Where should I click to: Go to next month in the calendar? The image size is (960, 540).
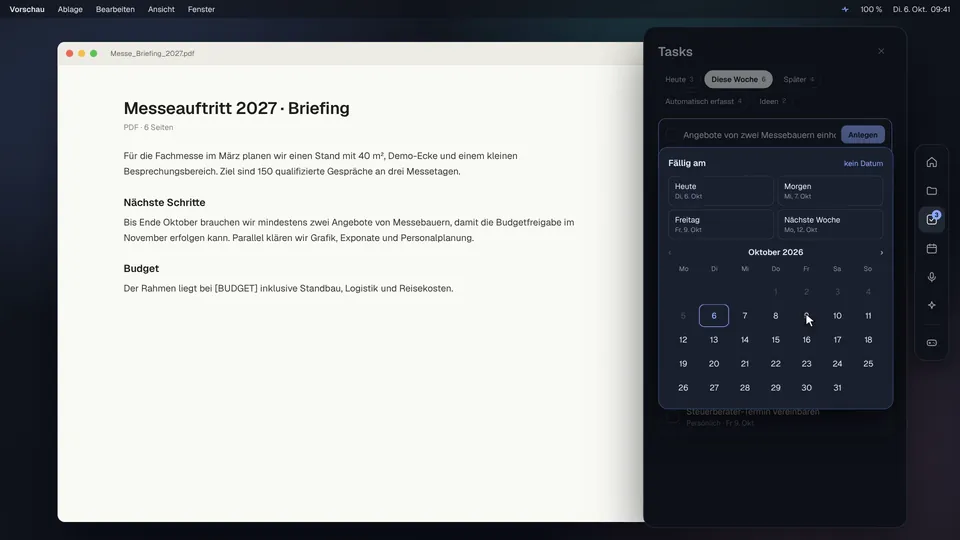(882, 252)
